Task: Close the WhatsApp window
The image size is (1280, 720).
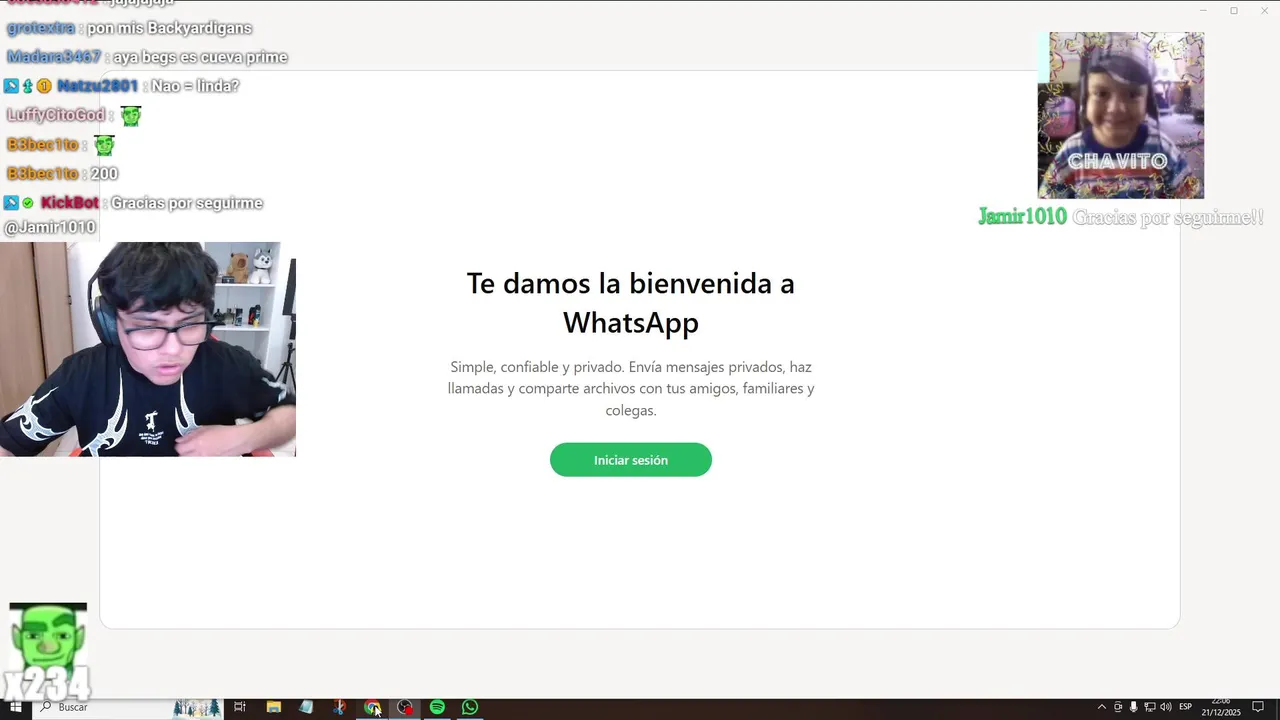Action: tap(1264, 11)
